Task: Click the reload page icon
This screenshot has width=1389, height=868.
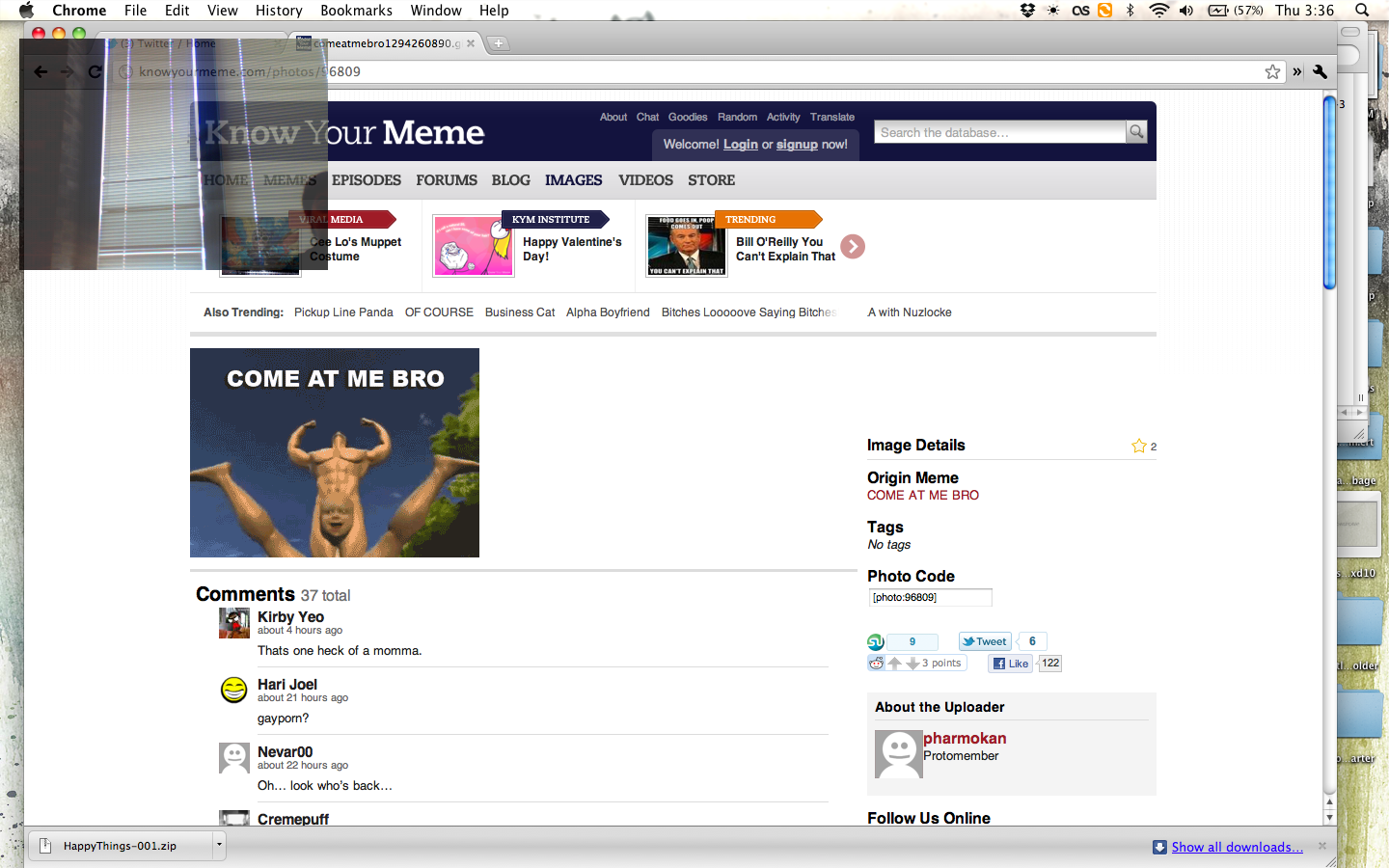Action: (95, 71)
